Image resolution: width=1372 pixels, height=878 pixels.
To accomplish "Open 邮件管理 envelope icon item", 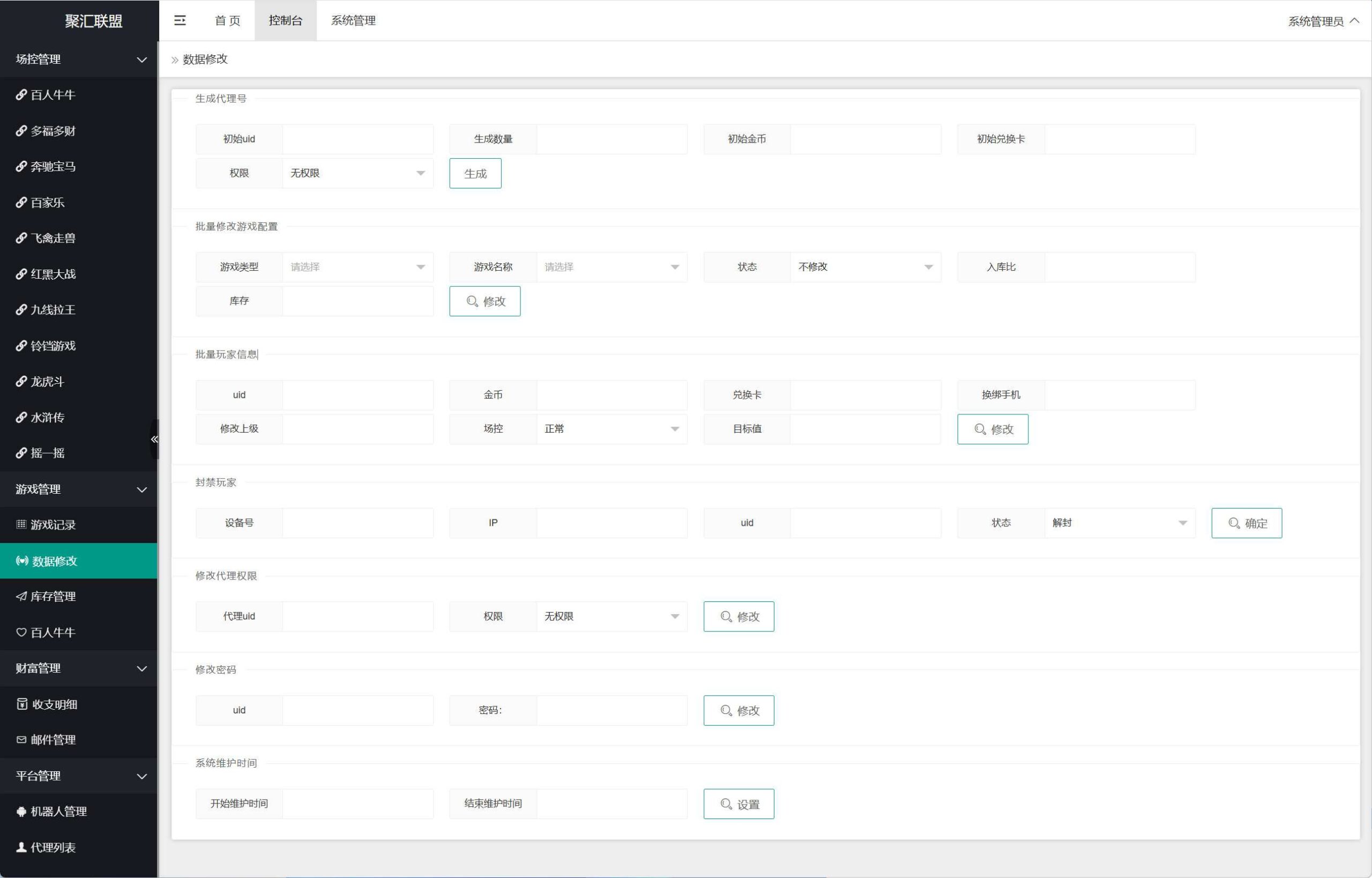I will [21, 740].
